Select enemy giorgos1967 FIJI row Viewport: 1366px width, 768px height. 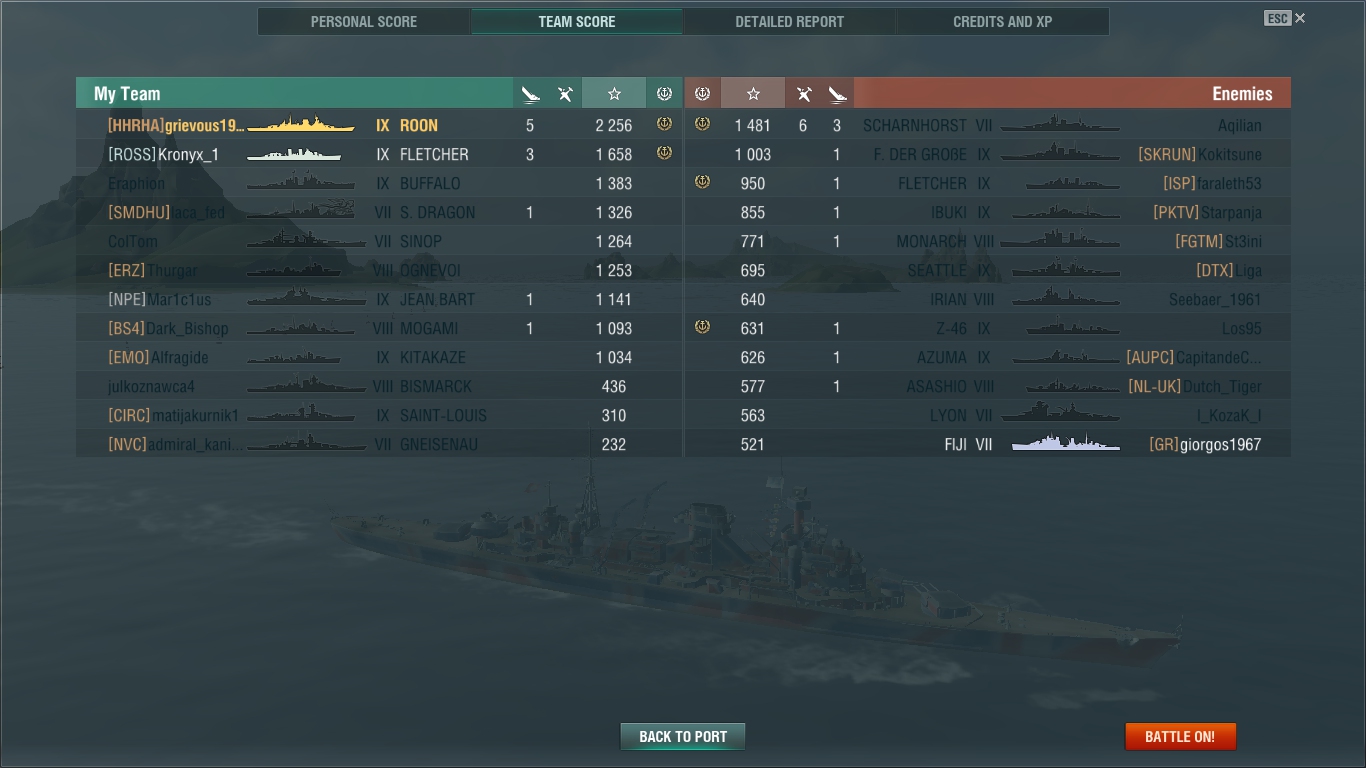tap(988, 444)
